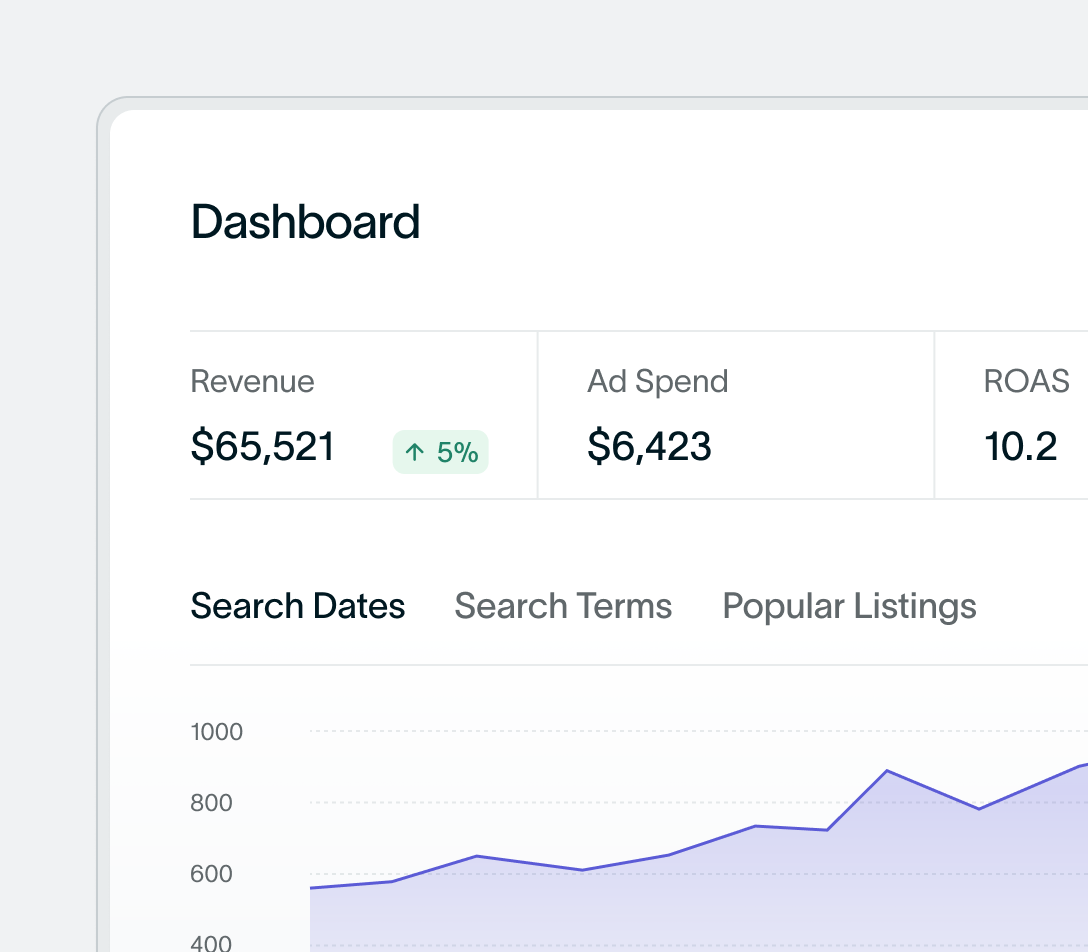Click the 400 axis label

210,943
